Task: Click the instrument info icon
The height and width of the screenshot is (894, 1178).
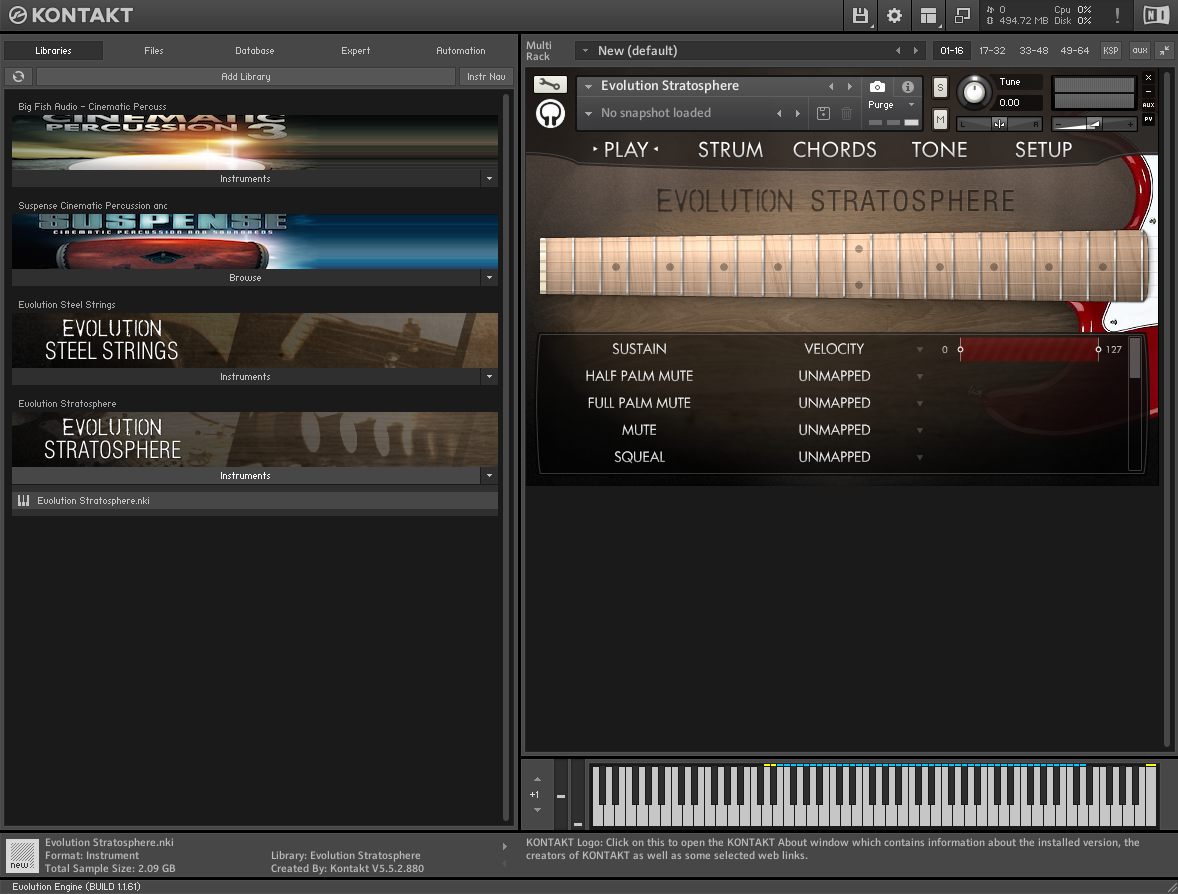Action: pyautogui.click(x=908, y=86)
